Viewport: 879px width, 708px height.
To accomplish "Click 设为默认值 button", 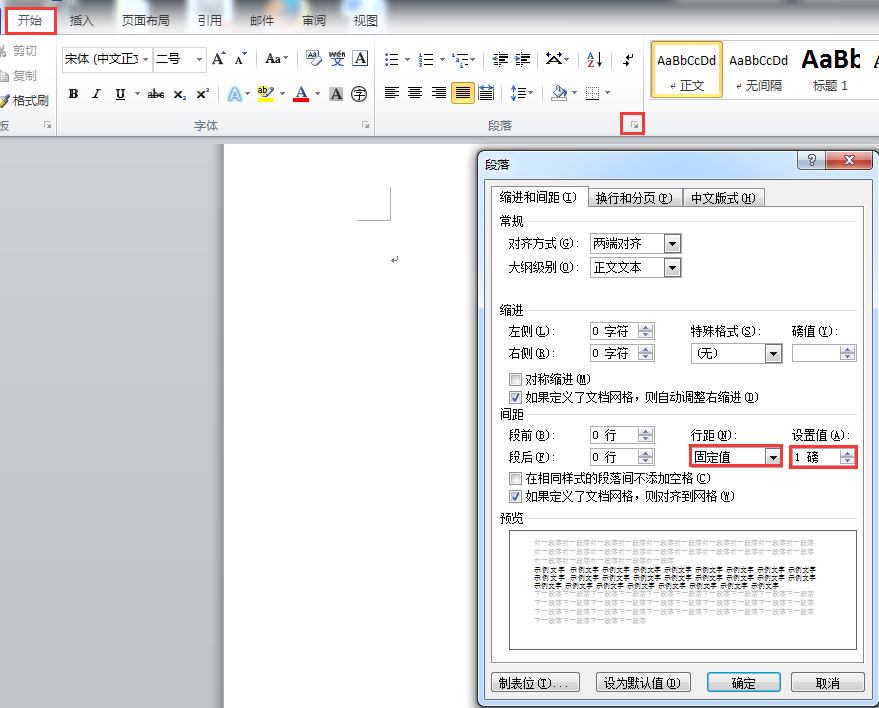I will tap(643, 683).
